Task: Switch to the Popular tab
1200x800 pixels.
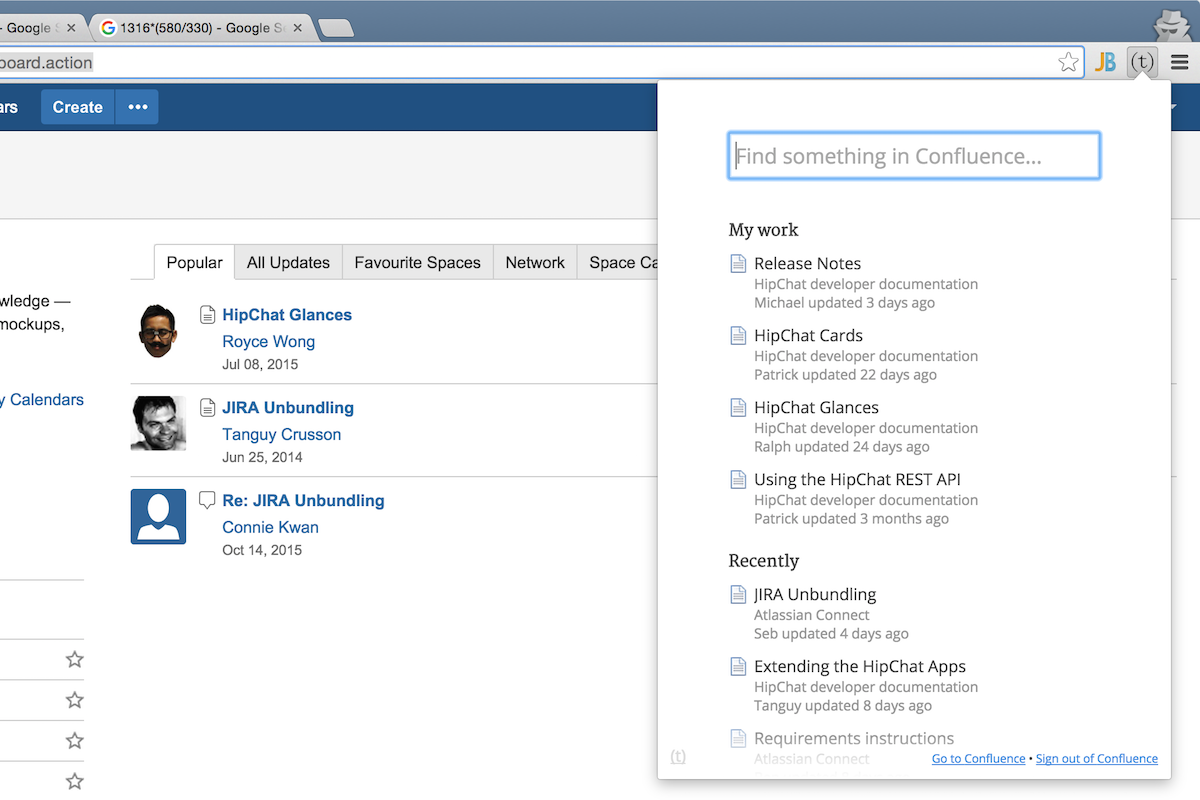Action: pyautogui.click(x=194, y=262)
